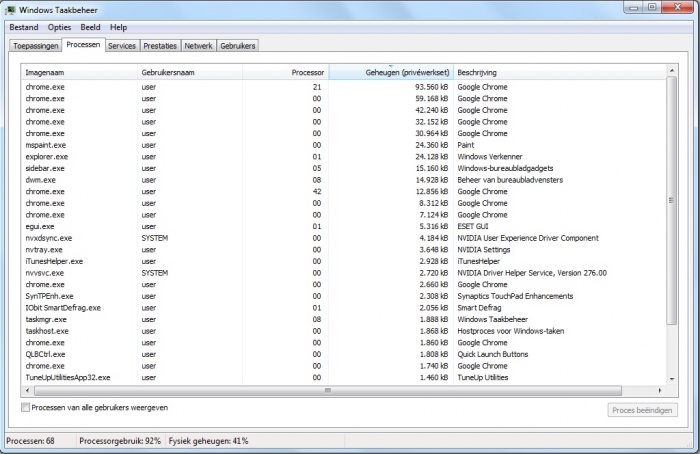Switch to the Prestaties tab
The width and height of the screenshot is (700, 454).
[160, 46]
